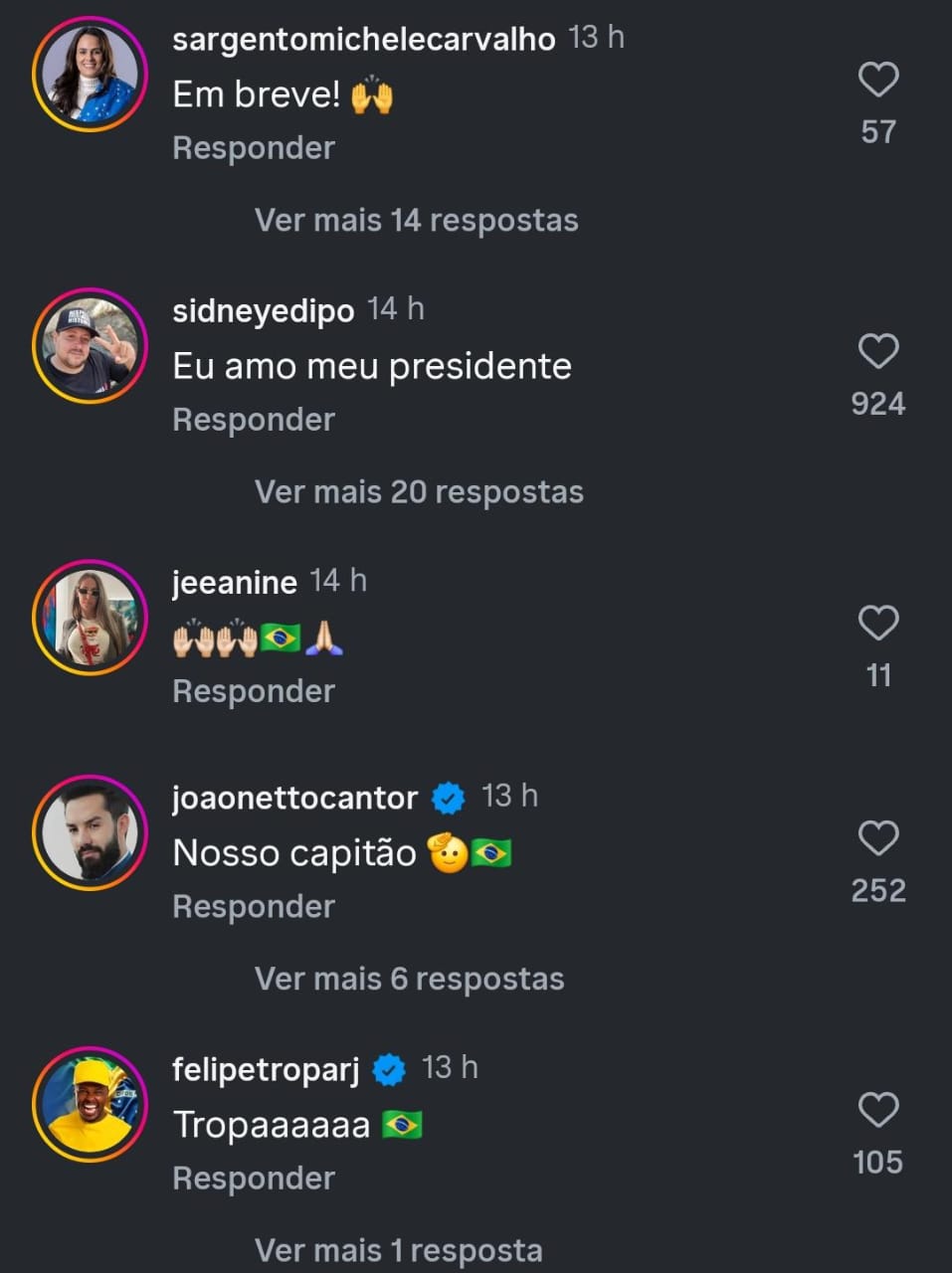The height and width of the screenshot is (1273, 952).
Task: Like sargentomichelecarvalho's comment with the heart
Action: [x=877, y=80]
